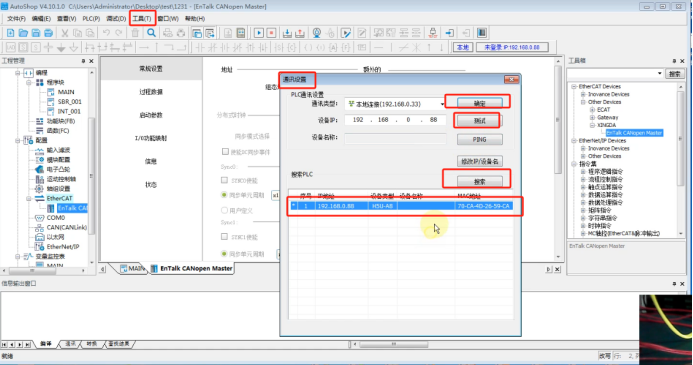Open the 帮助(H) menu
693x365 pixels.
195,19
